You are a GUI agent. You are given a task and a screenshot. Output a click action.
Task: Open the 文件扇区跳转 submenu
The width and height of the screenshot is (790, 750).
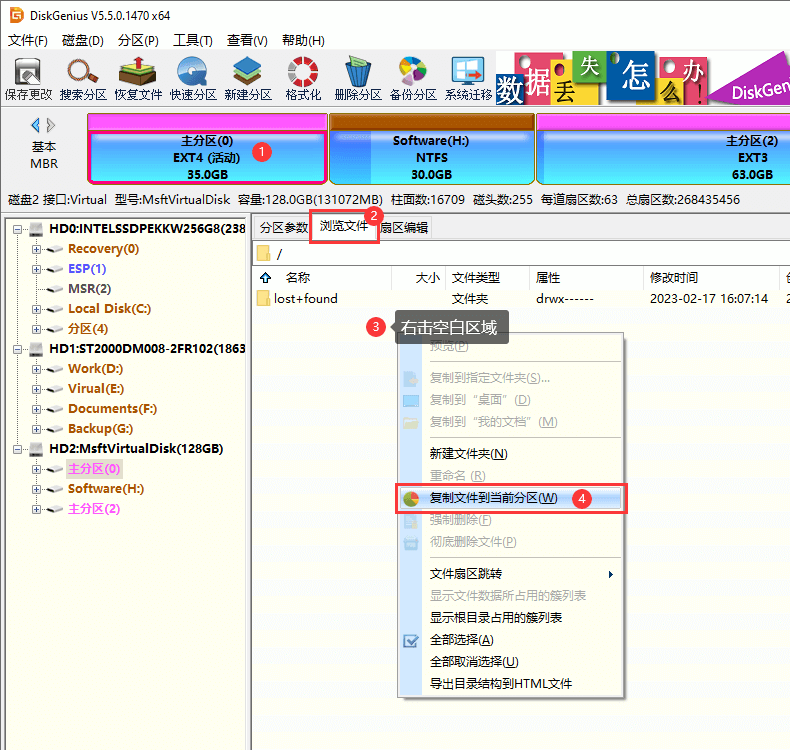click(x=510, y=574)
